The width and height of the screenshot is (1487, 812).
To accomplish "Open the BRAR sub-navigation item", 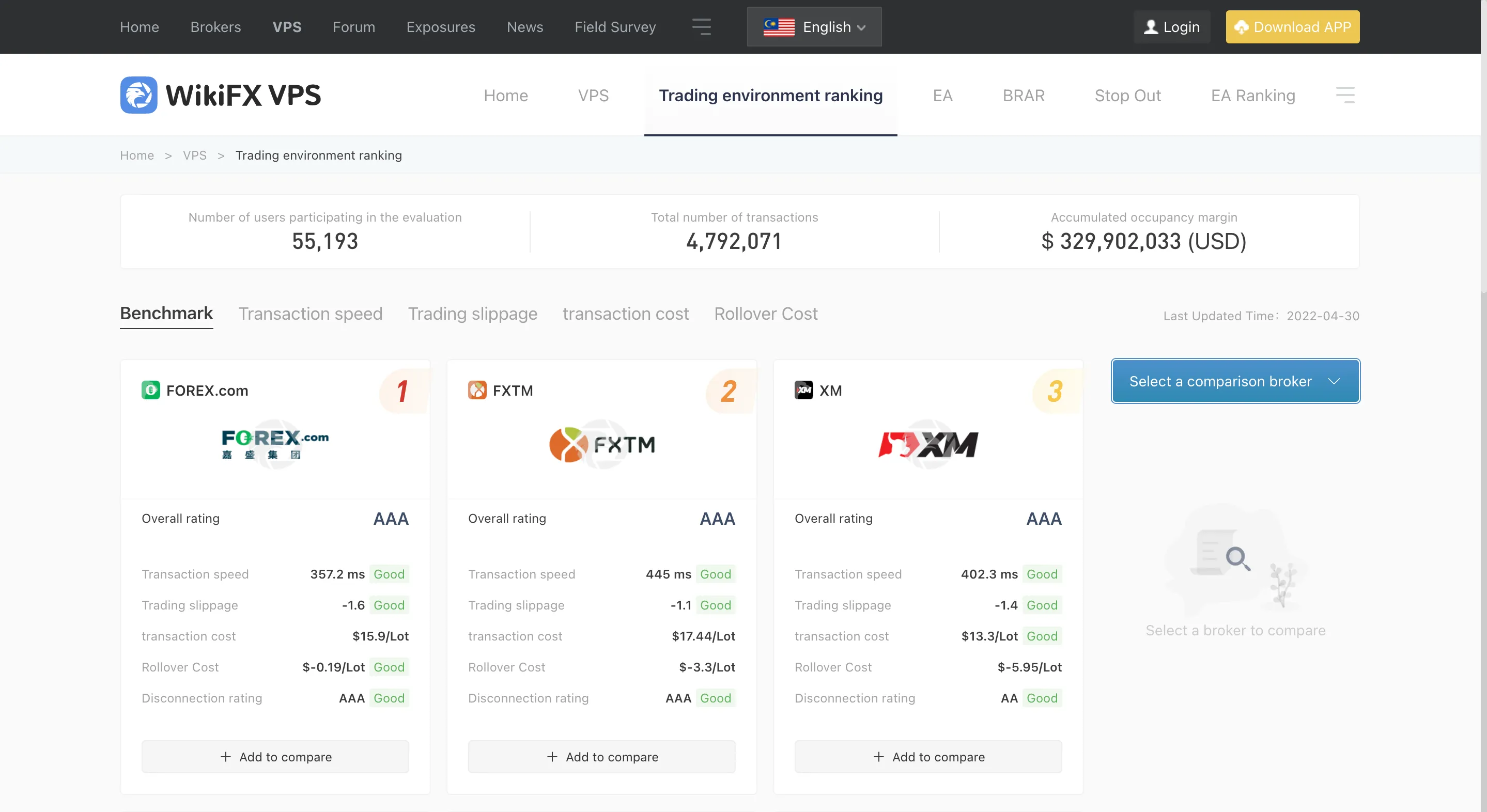I will pyautogui.click(x=1024, y=95).
